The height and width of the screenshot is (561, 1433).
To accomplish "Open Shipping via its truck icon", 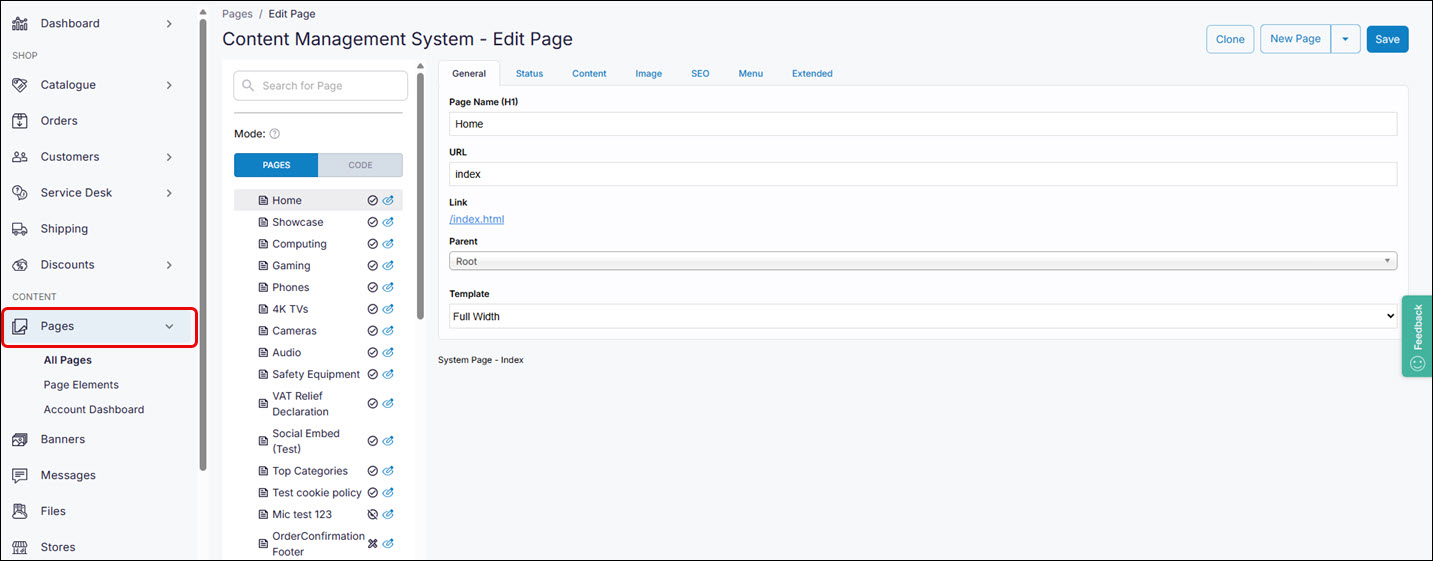I will [x=20, y=229].
